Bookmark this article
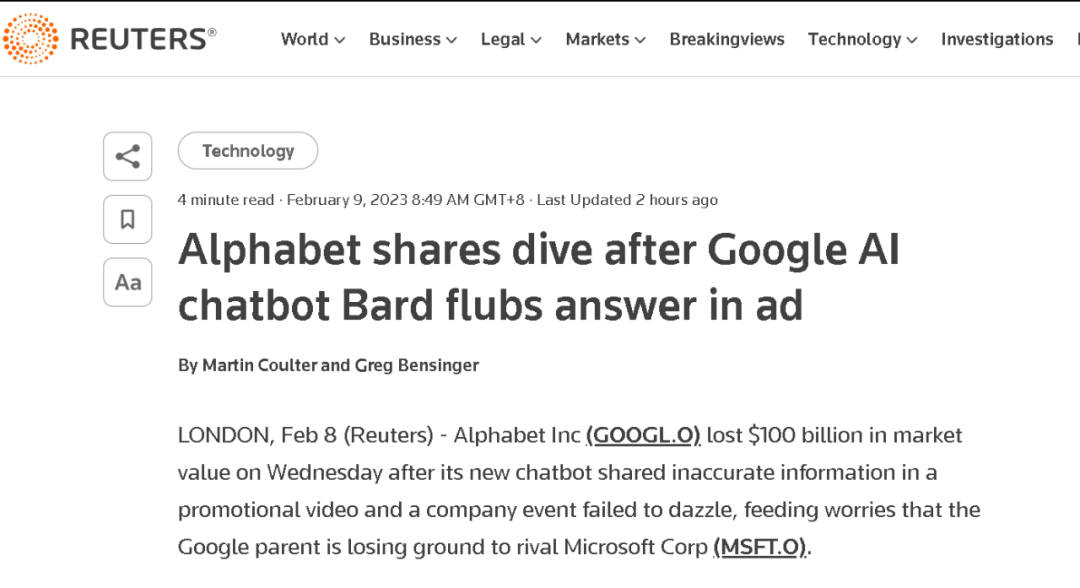 pyautogui.click(x=128, y=219)
